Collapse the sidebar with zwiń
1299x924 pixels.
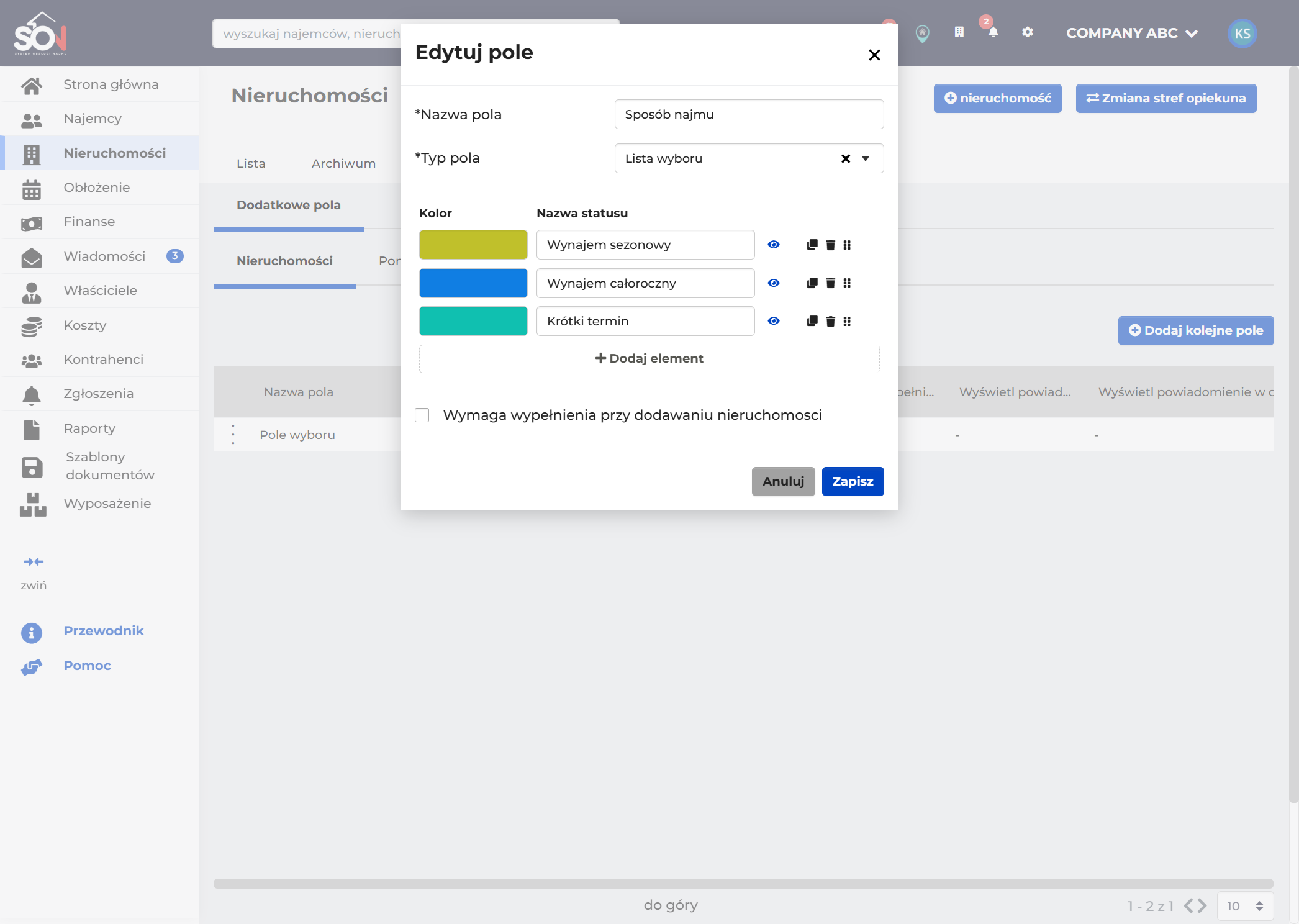tap(34, 573)
